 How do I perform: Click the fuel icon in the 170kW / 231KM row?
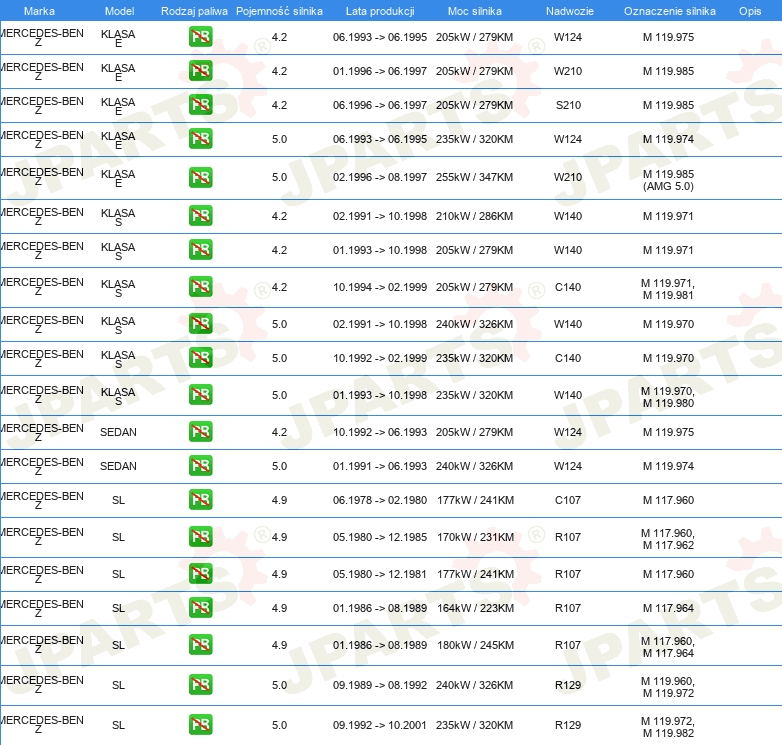[x=200, y=537]
